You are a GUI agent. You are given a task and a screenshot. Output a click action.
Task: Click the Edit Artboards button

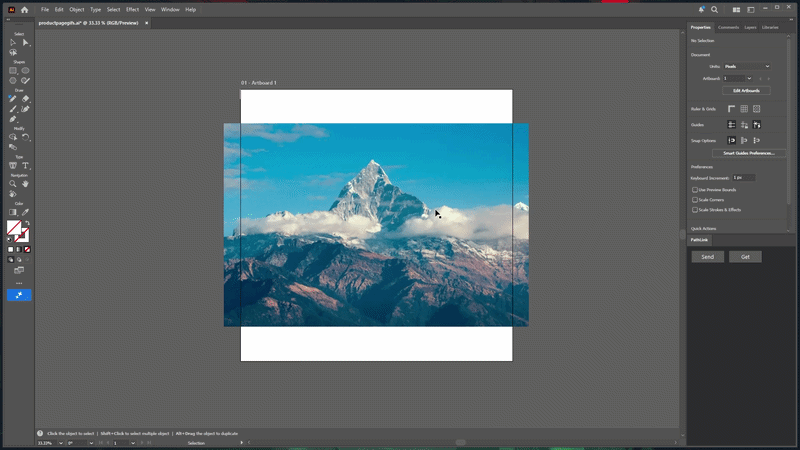pyautogui.click(x=746, y=90)
